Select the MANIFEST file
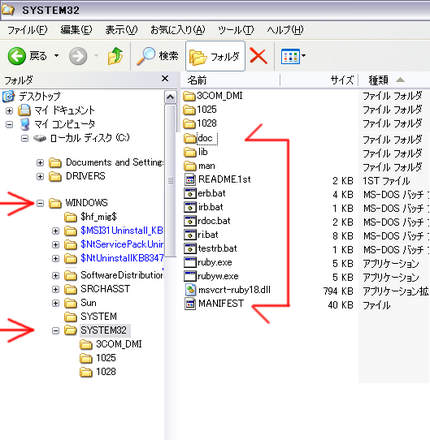 [x=214, y=304]
